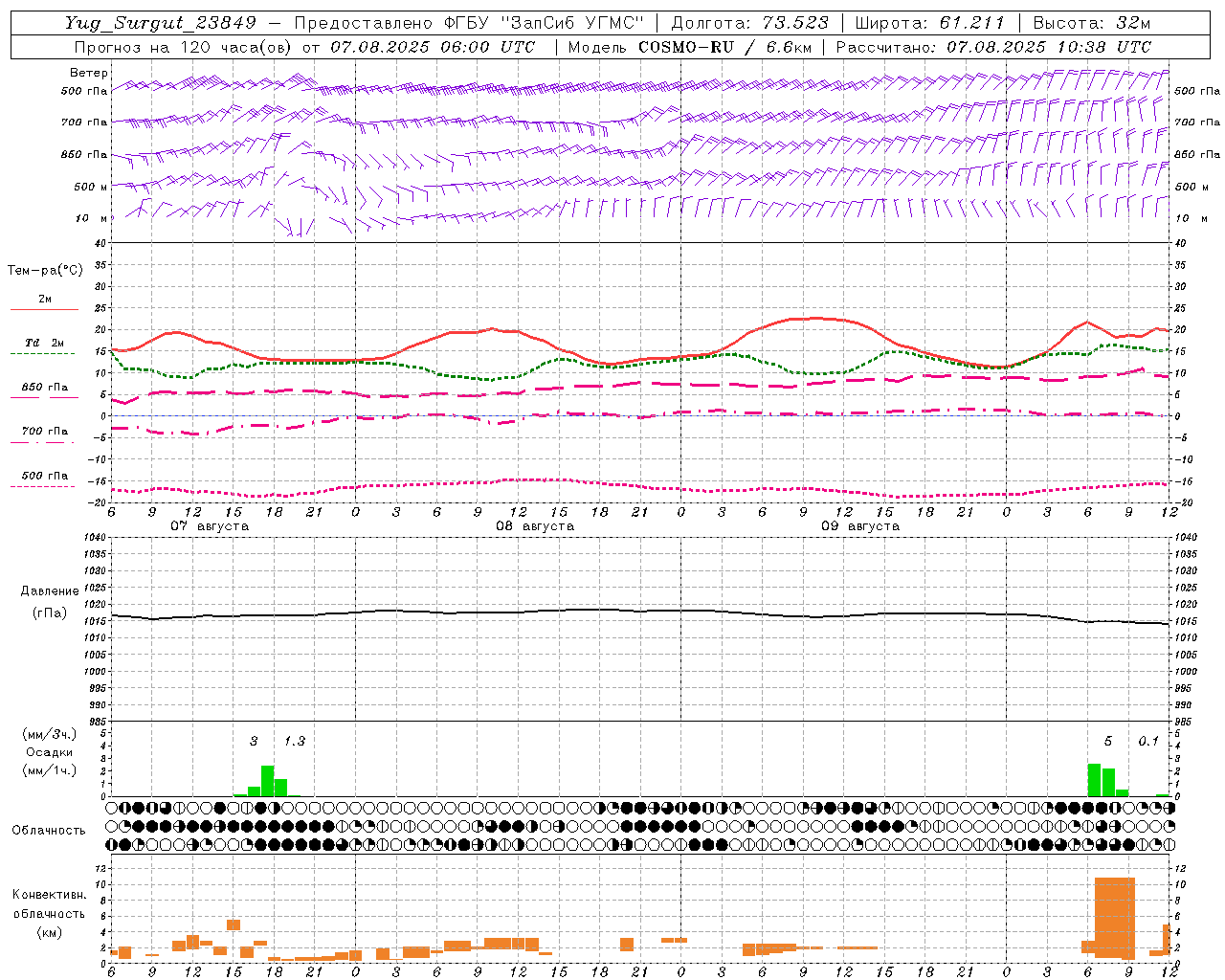Click the Осадки panel label

click(x=49, y=752)
